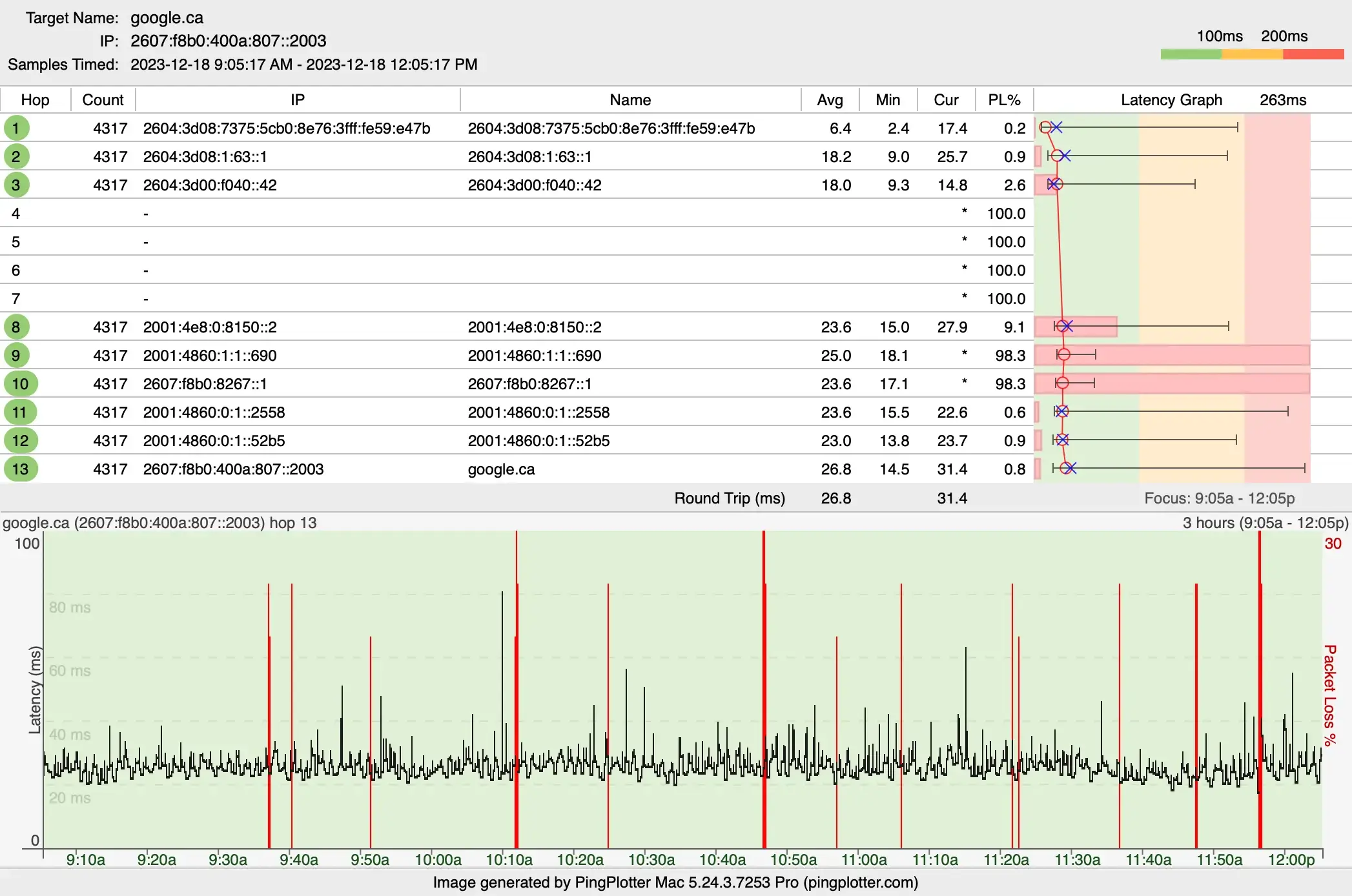Click the Name column header
The height and width of the screenshot is (896, 1352).
click(x=630, y=100)
